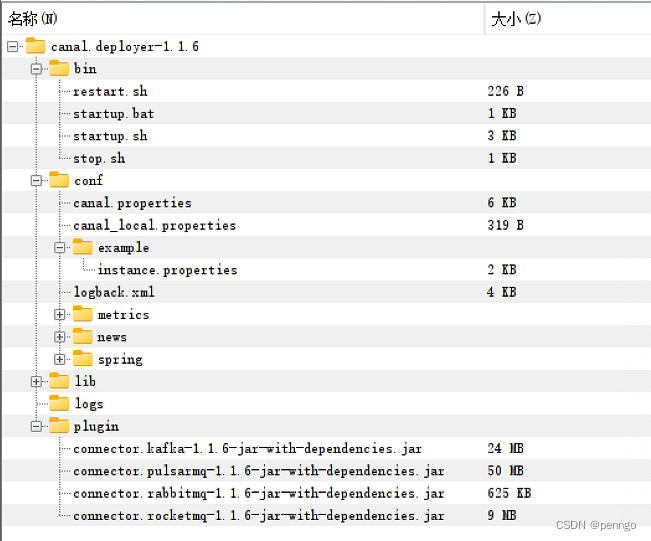
Task: Select connector.rabbitmq-1.1.6 jar file
Action: [259, 494]
